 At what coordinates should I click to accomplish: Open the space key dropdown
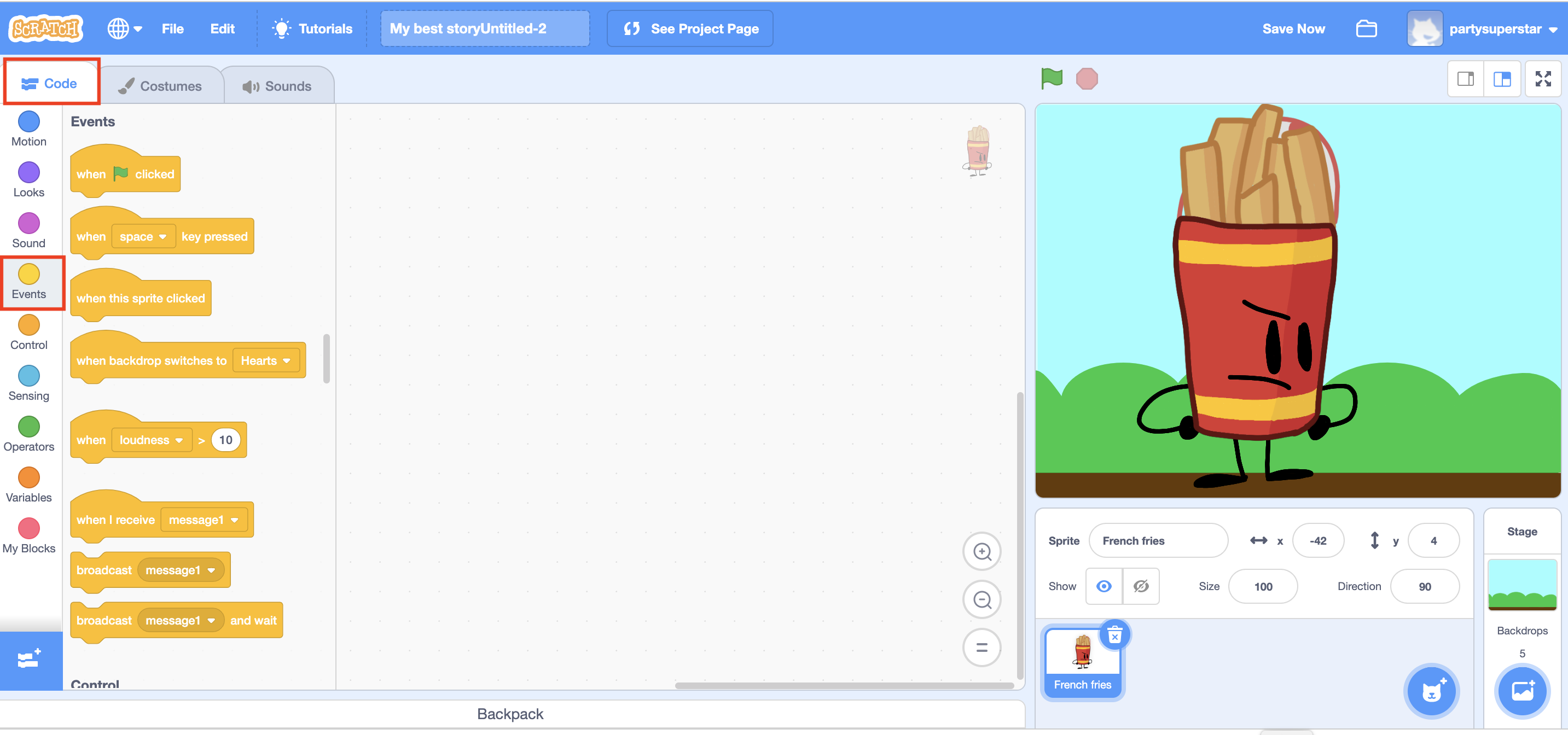tap(144, 237)
